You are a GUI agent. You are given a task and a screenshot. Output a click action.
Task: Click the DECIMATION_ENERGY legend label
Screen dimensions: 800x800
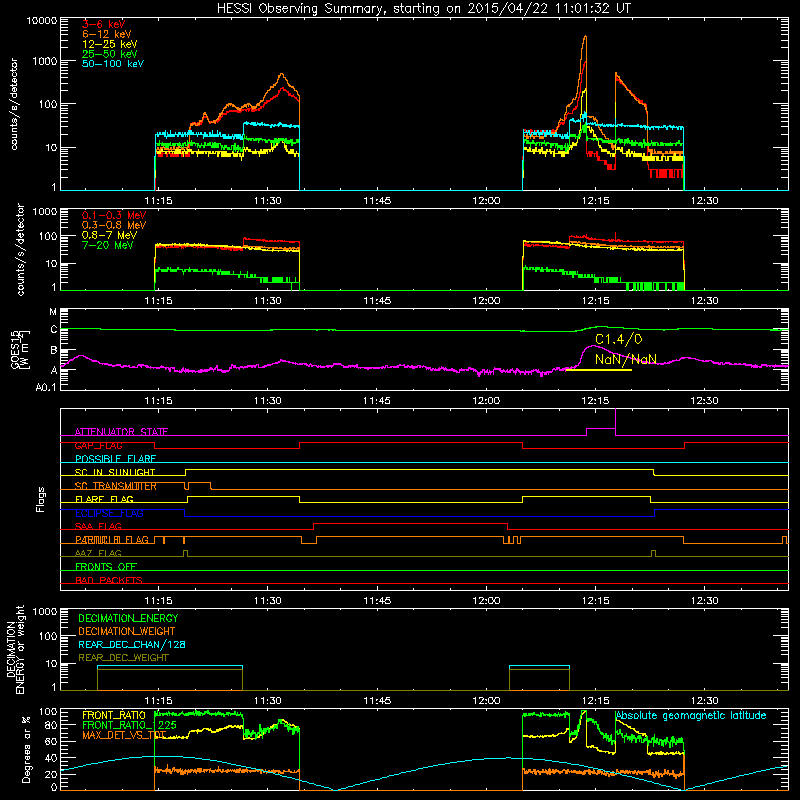[x=128, y=618]
